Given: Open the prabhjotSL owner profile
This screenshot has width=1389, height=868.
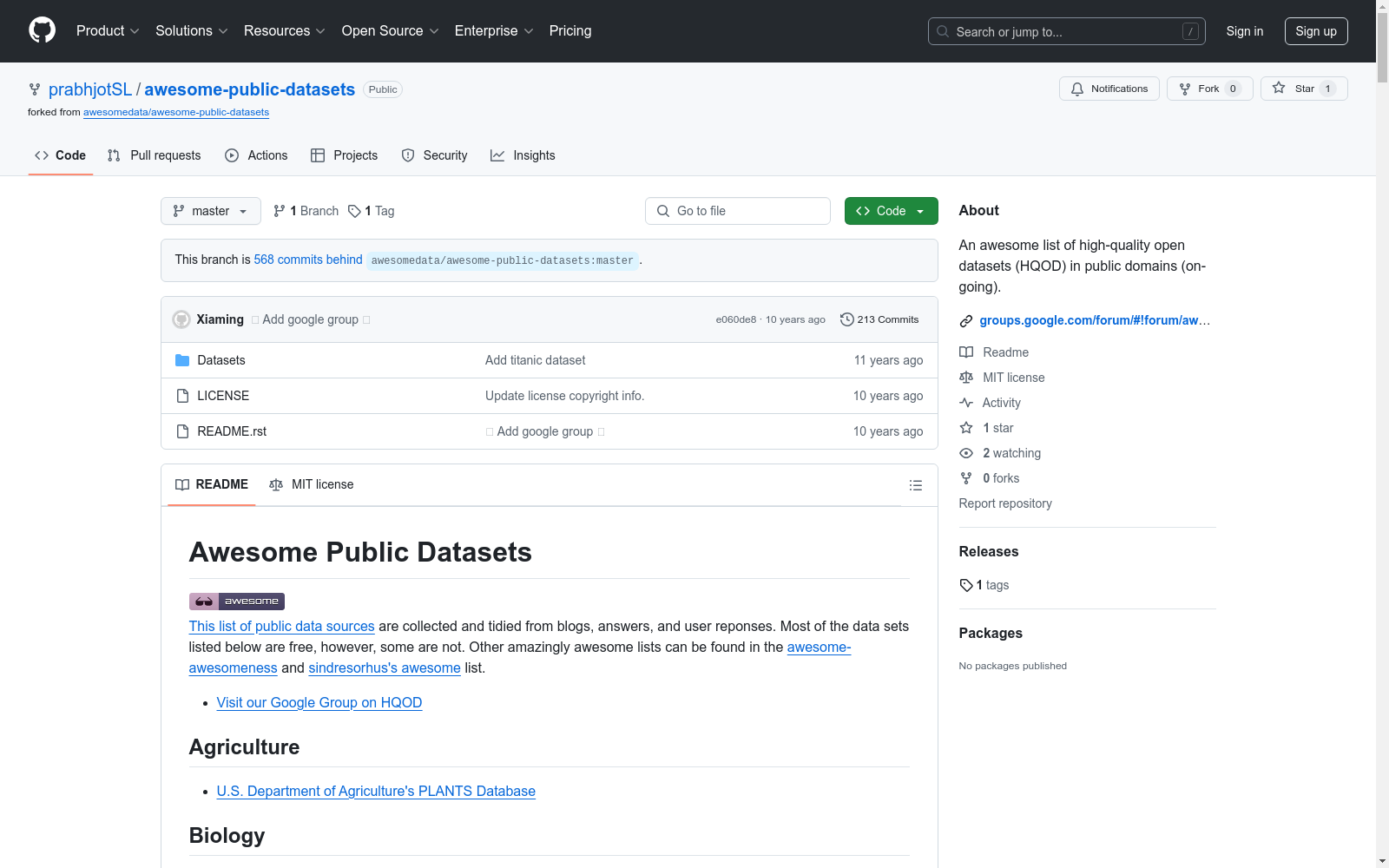Looking at the screenshot, I should point(90,89).
